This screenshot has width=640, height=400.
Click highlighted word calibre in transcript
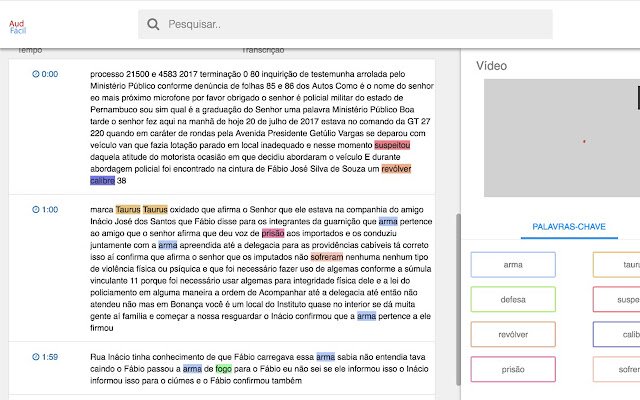coord(102,180)
